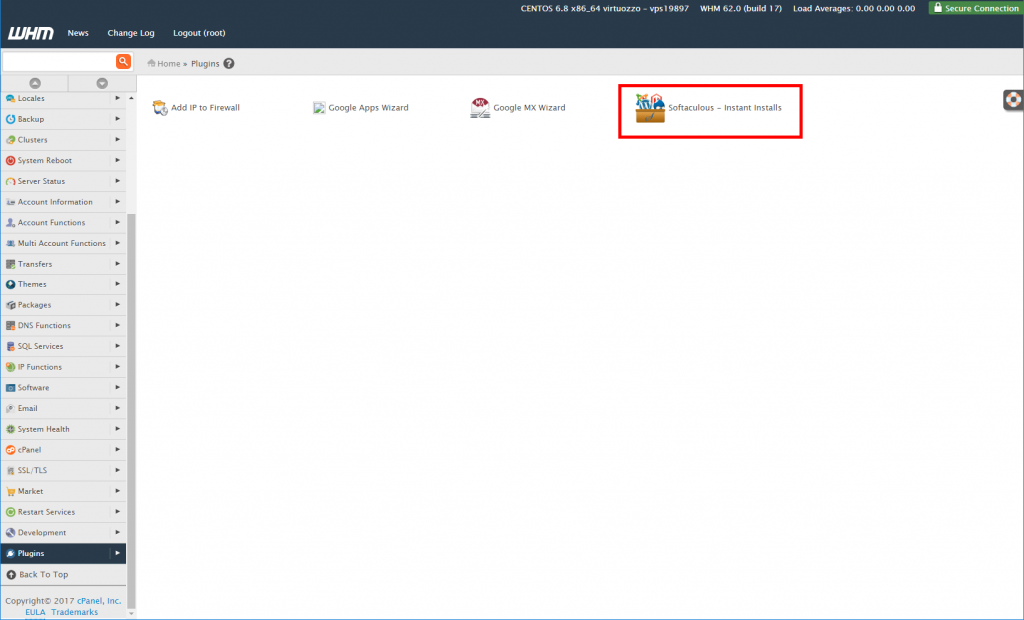Click the Back To Top arrow icon

pos(11,575)
